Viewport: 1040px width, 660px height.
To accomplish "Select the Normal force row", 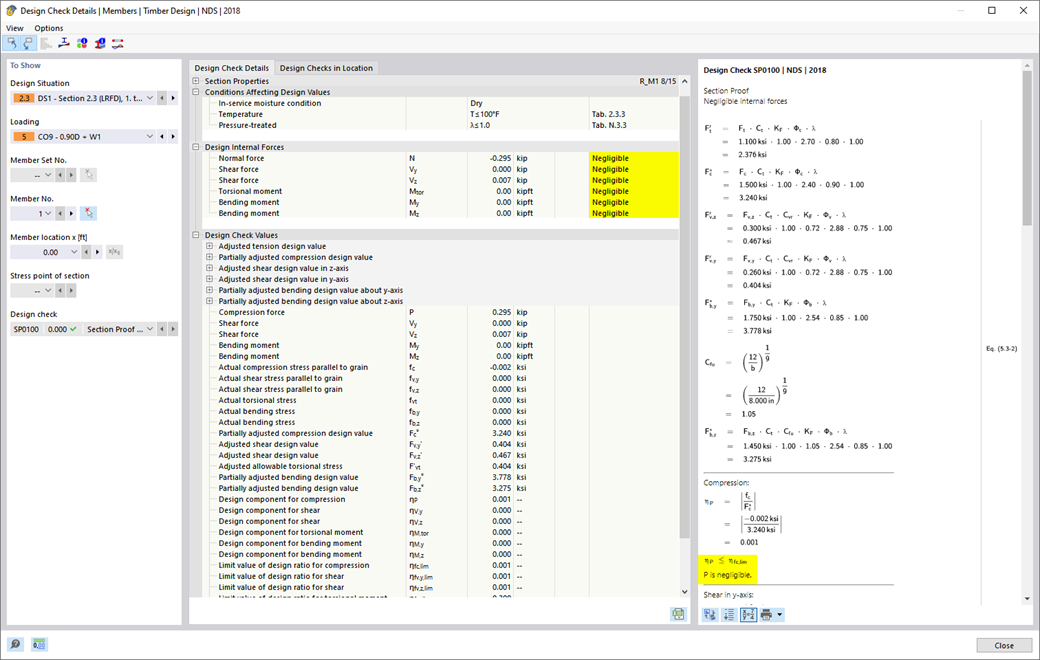I will 442,159.
